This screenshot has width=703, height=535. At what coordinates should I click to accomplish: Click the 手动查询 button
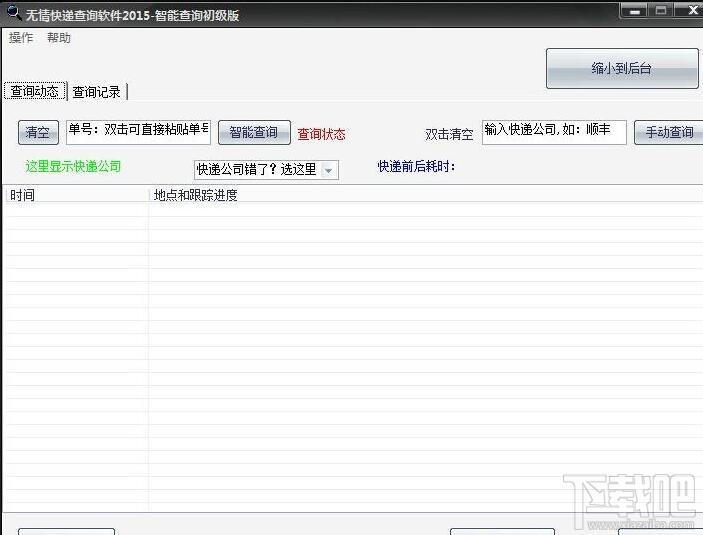(x=669, y=132)
